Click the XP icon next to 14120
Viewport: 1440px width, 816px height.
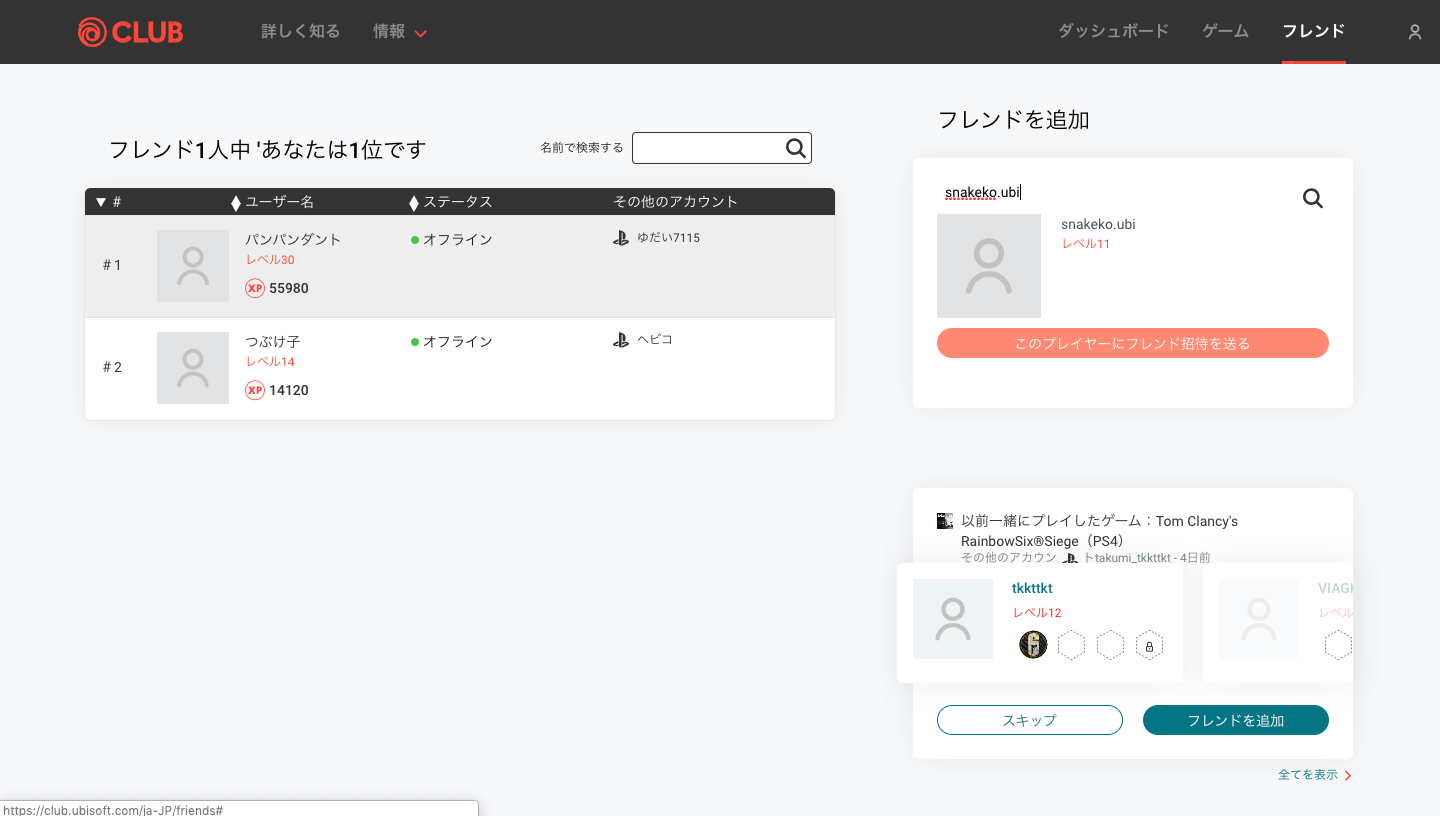255,390
